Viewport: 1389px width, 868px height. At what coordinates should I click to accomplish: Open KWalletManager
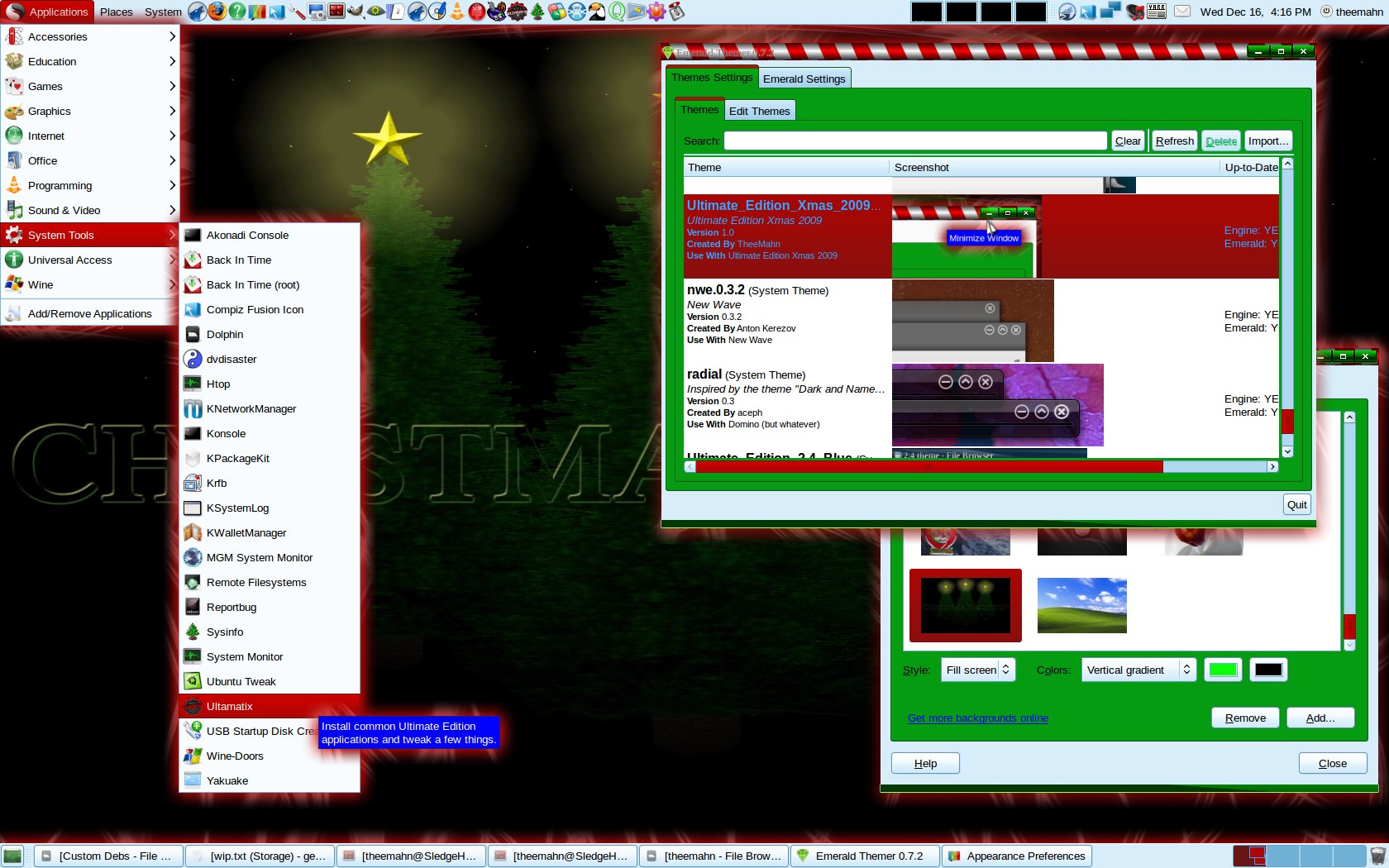[270, 532]
